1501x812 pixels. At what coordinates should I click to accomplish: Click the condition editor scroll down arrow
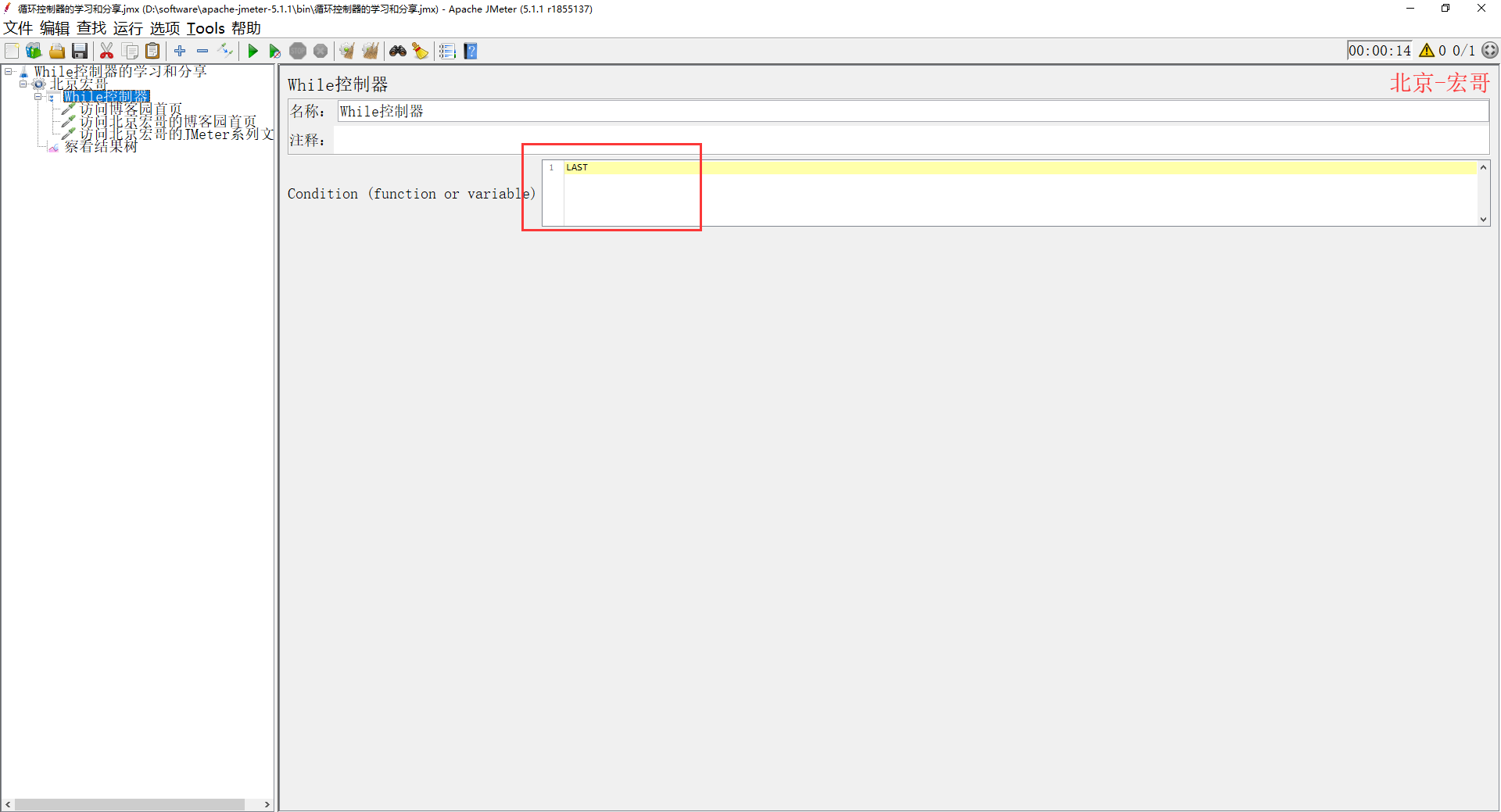(1483, 220)
